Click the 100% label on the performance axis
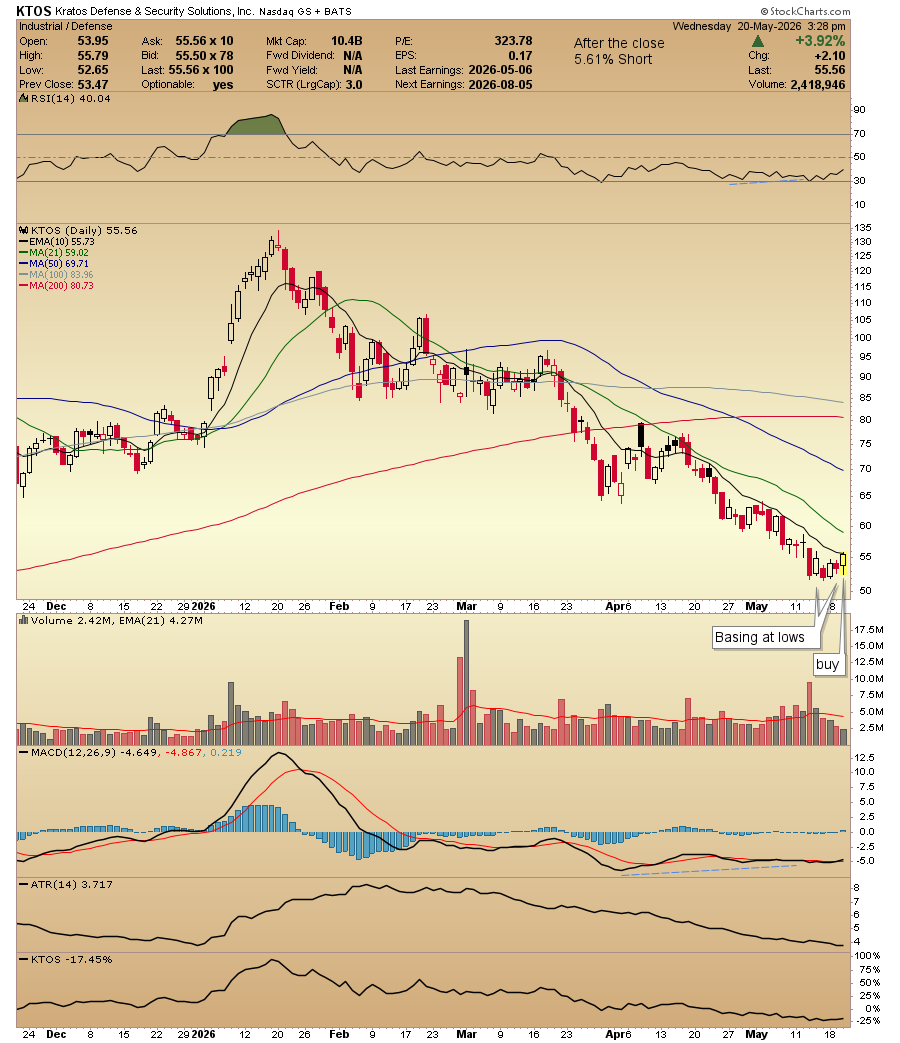 [x=867, y=956]
